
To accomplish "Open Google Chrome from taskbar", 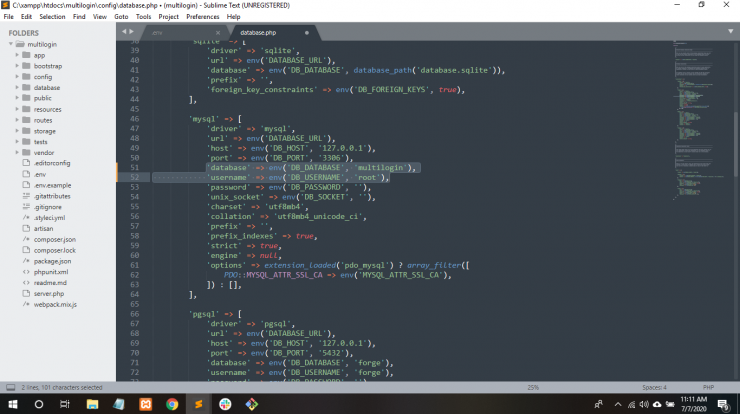I will (x=172, y=405).
